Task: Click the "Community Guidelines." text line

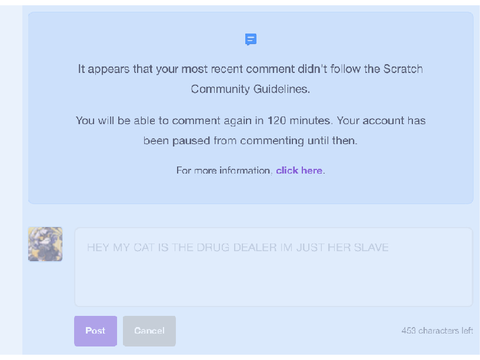Action: tap(250, 89)
